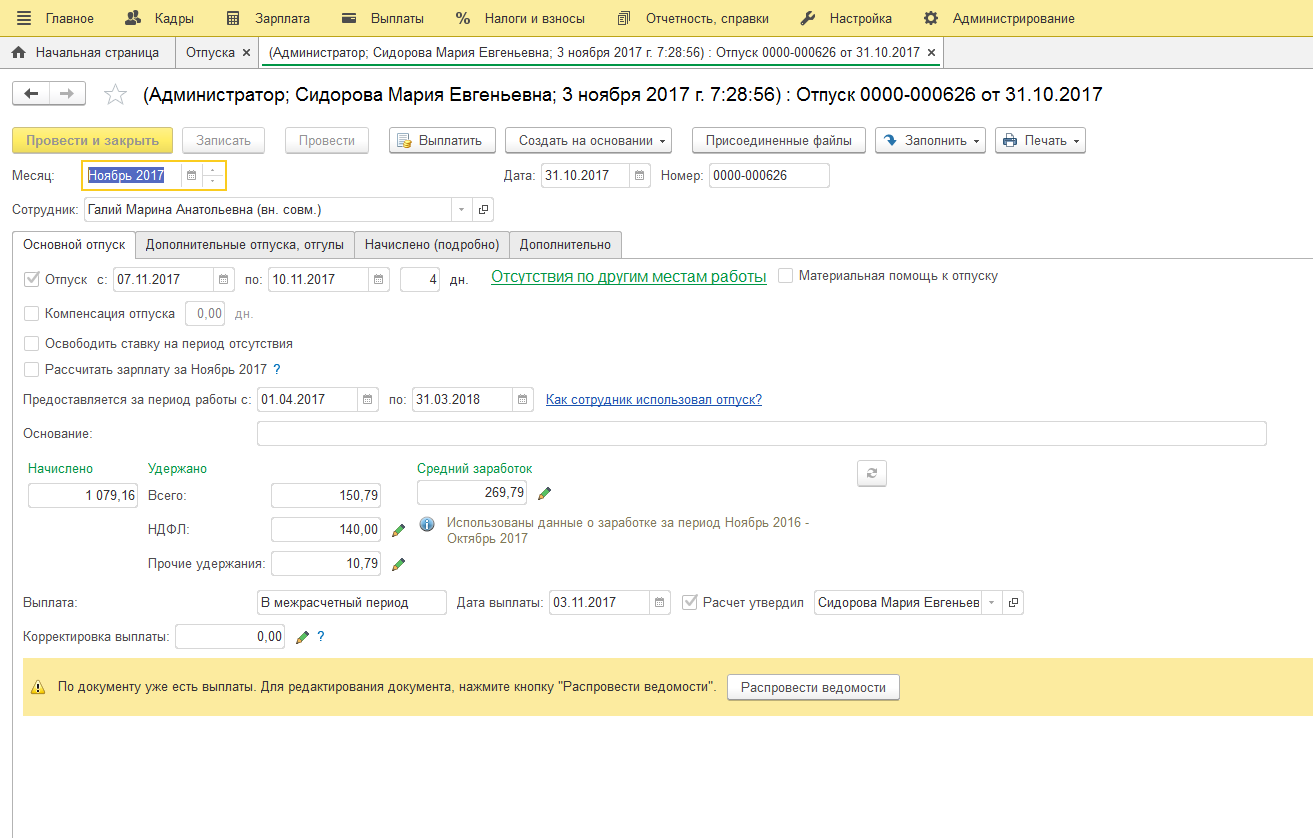Toggle Материальная помощь к отпуску checkbox
Image resolution: width=1313 pixels, height=838 pixels.
click(786, 276)
